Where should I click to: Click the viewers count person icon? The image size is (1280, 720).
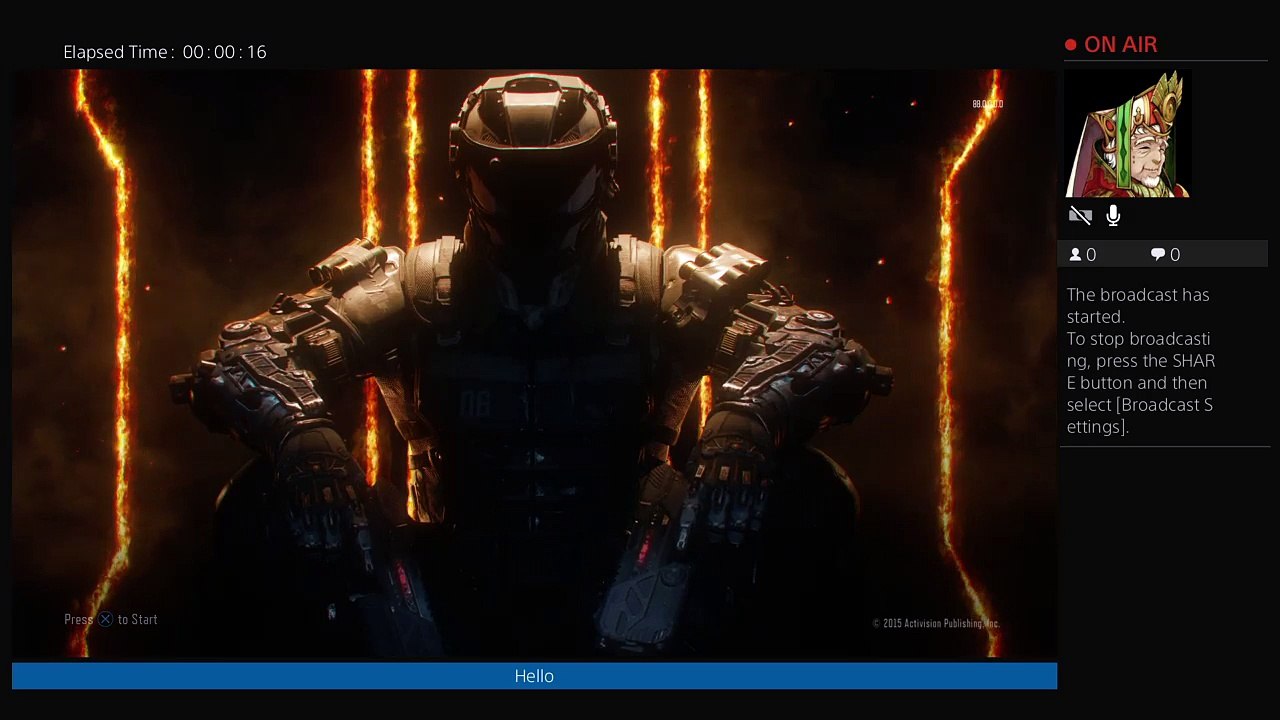[x=1076, y=255]
